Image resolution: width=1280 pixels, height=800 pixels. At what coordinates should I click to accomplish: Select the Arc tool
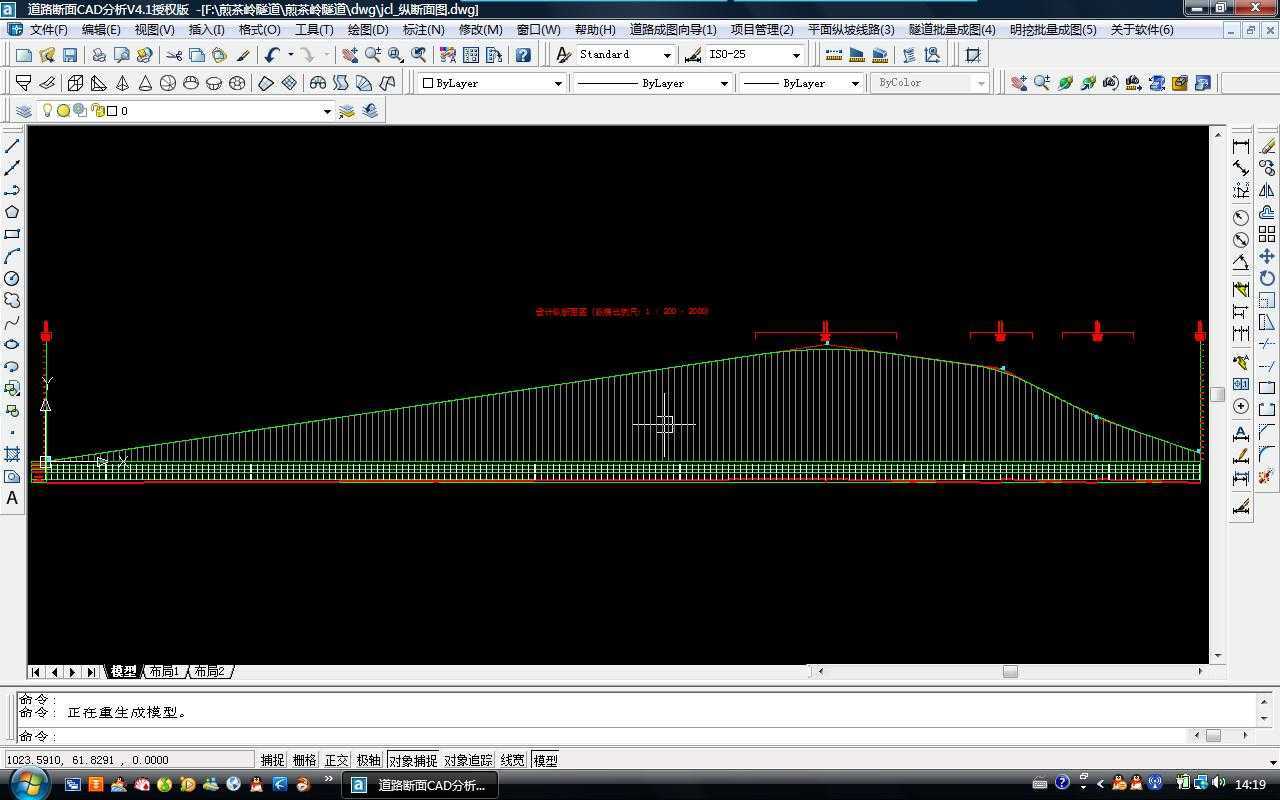tap(12, 256)
